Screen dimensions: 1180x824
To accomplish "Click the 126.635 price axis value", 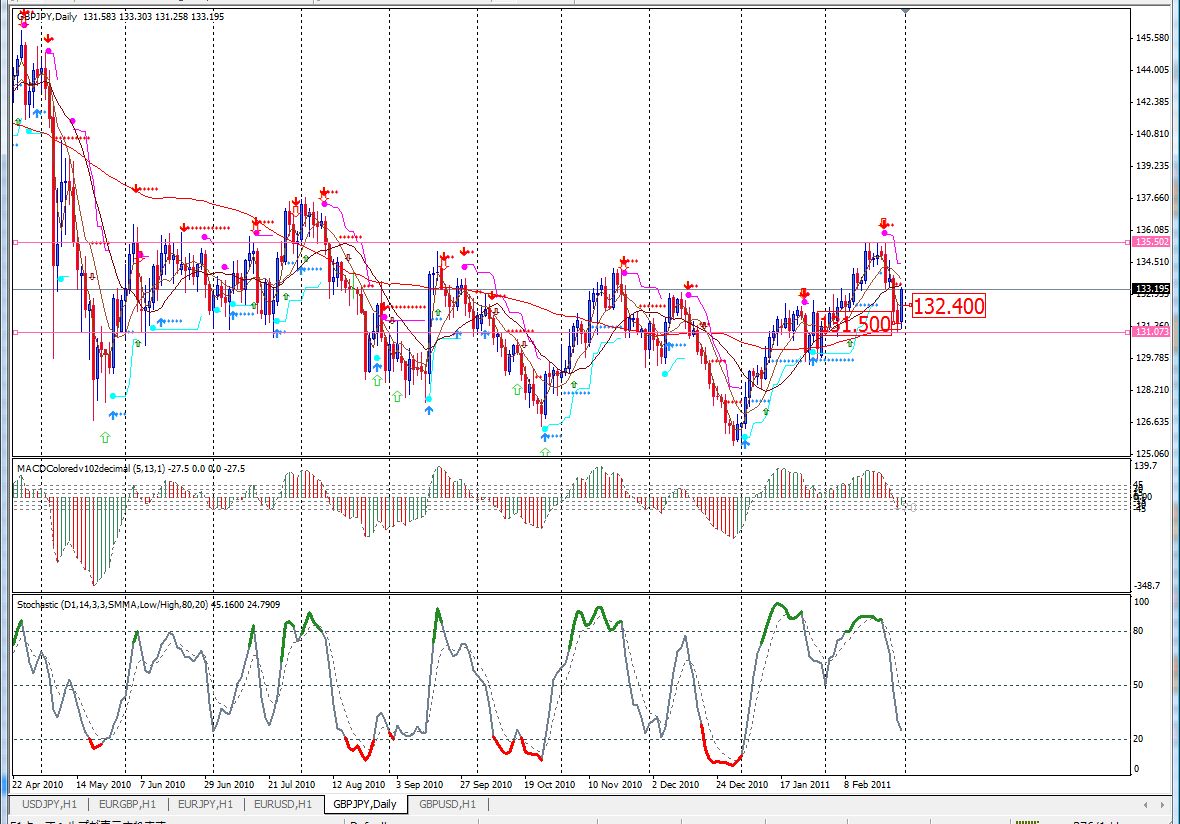I will click(x=1152, y=421).
